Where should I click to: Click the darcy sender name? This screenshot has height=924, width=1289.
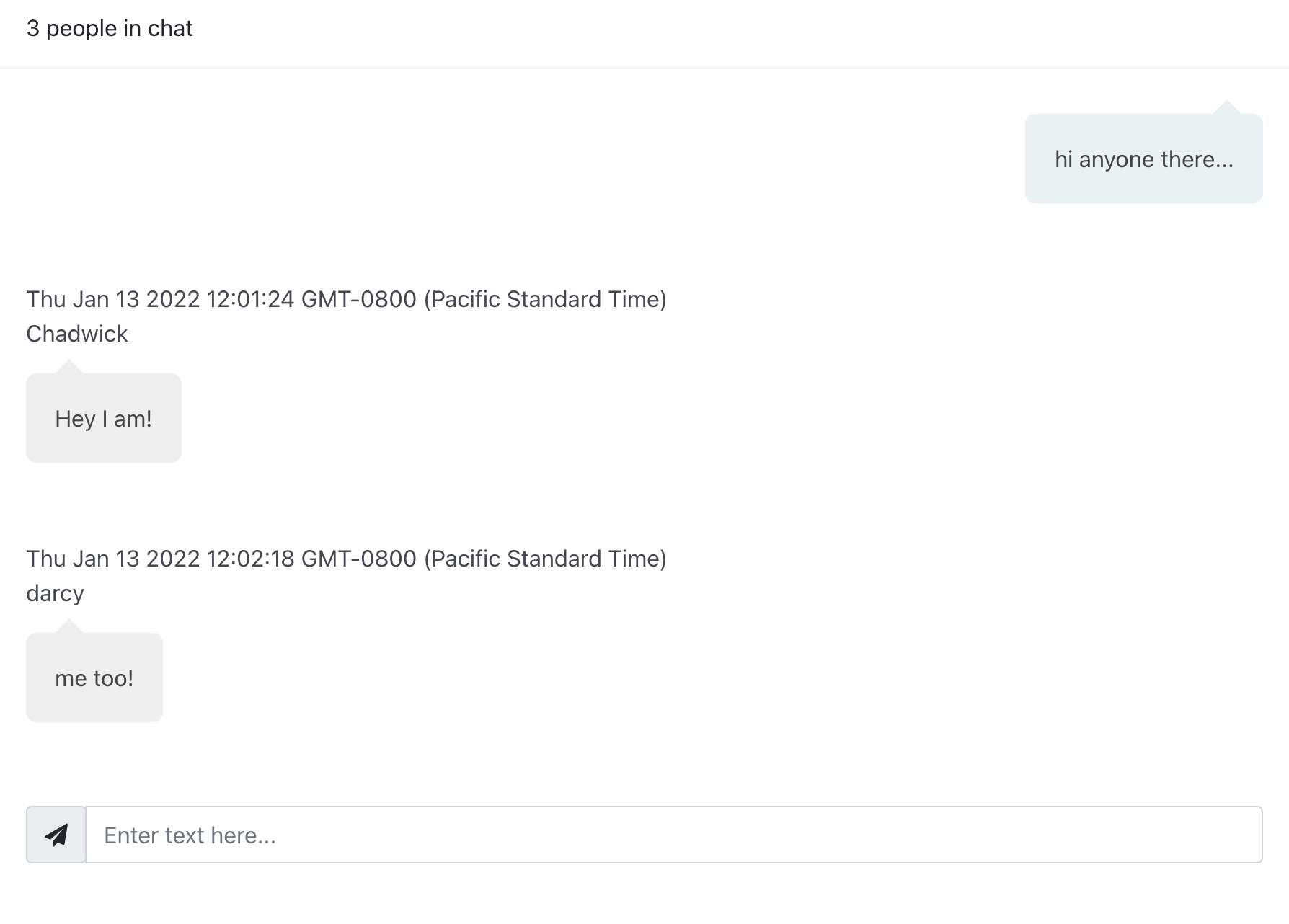coord(56,593)
